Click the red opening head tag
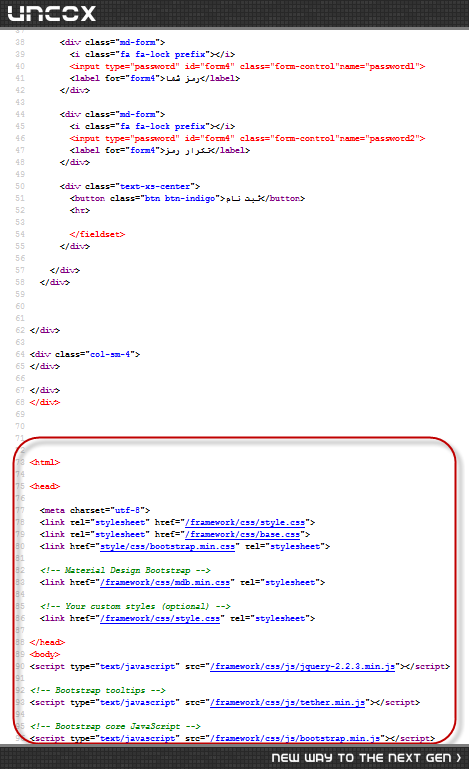This screenshot has height=769, width=469. (45, 487)
